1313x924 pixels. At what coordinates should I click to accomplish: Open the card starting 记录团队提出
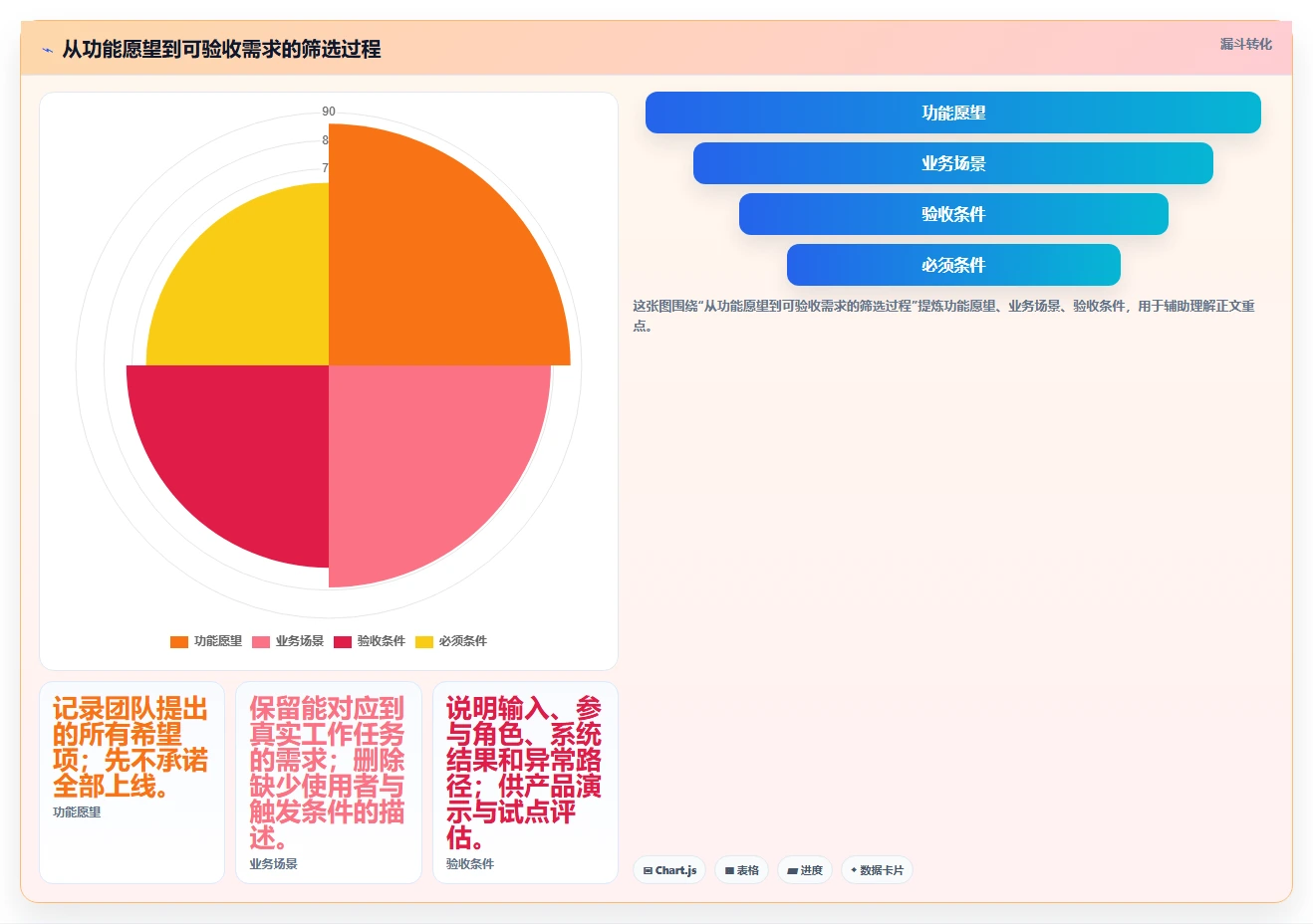(x=131, y=782)
